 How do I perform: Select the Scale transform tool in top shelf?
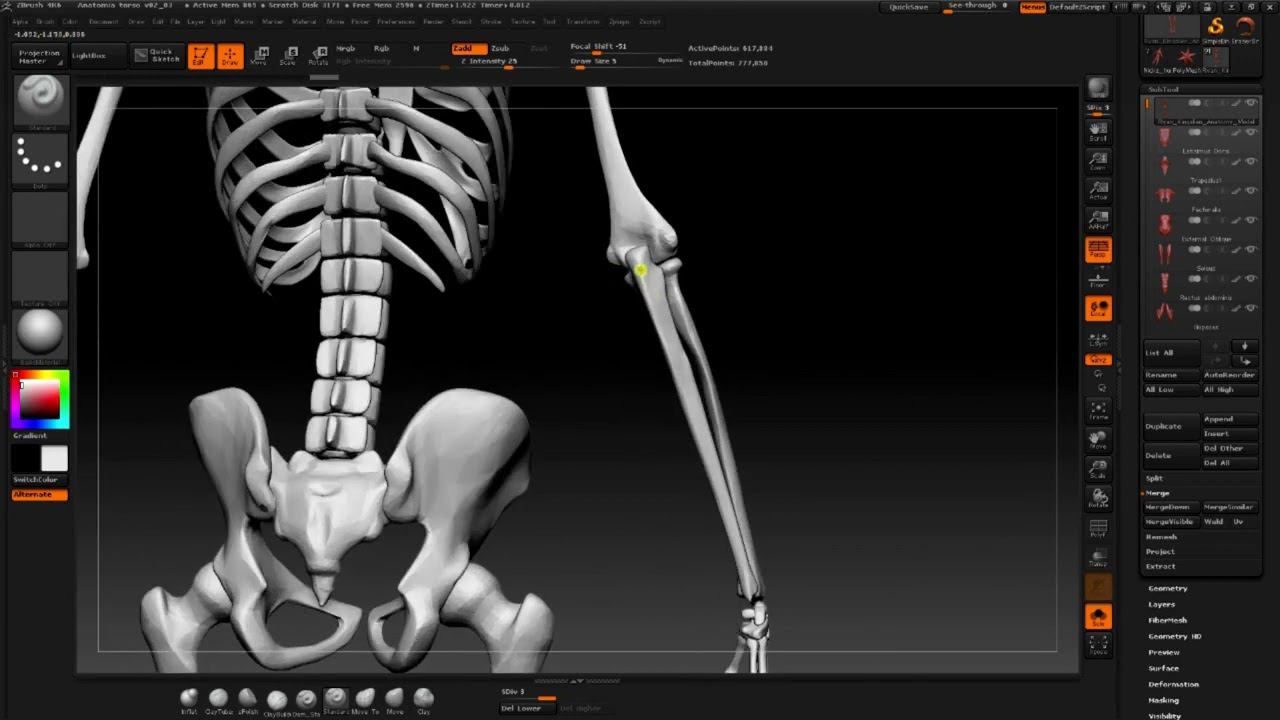288,56
